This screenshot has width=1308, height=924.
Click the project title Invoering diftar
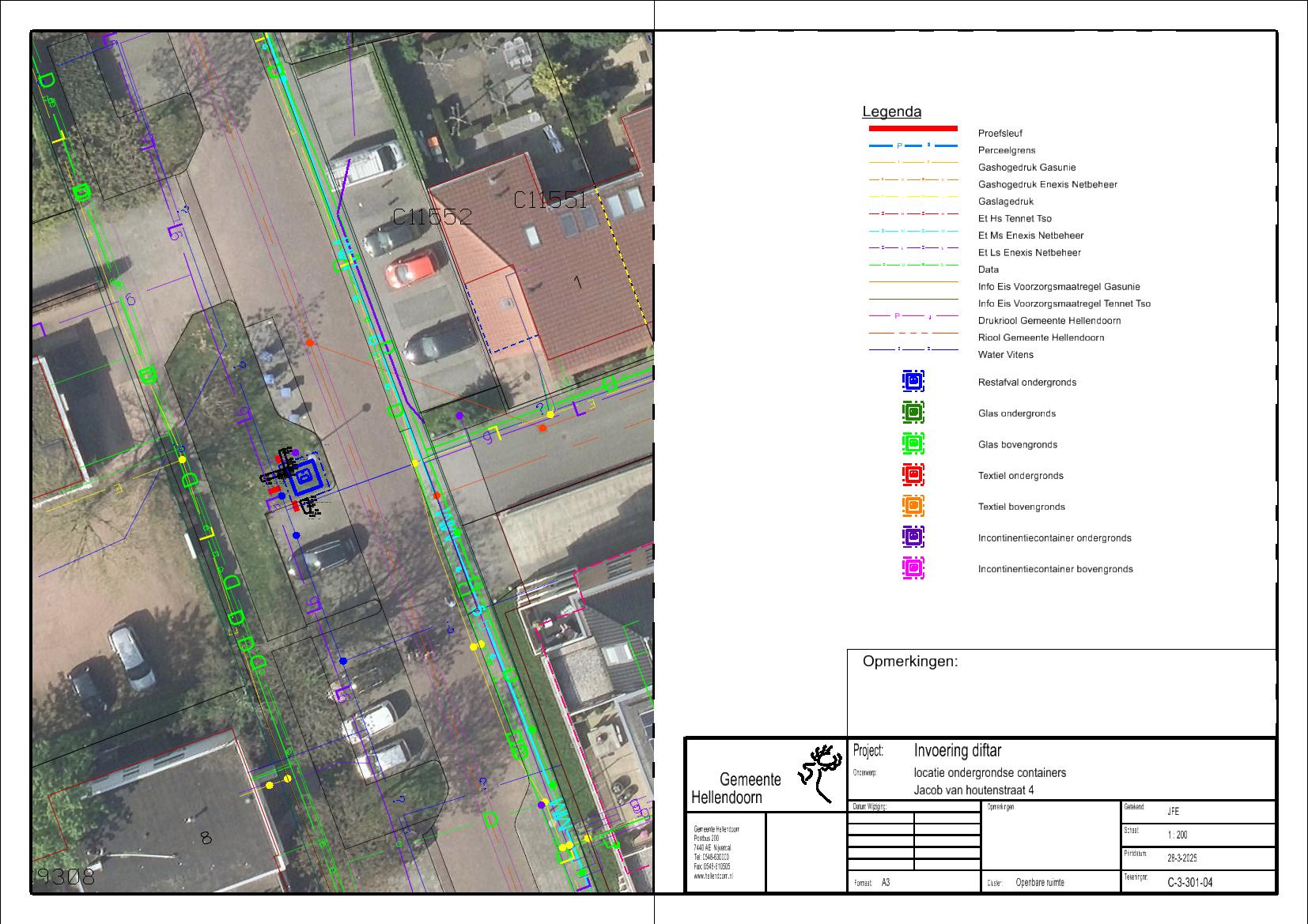coord(957,750)
